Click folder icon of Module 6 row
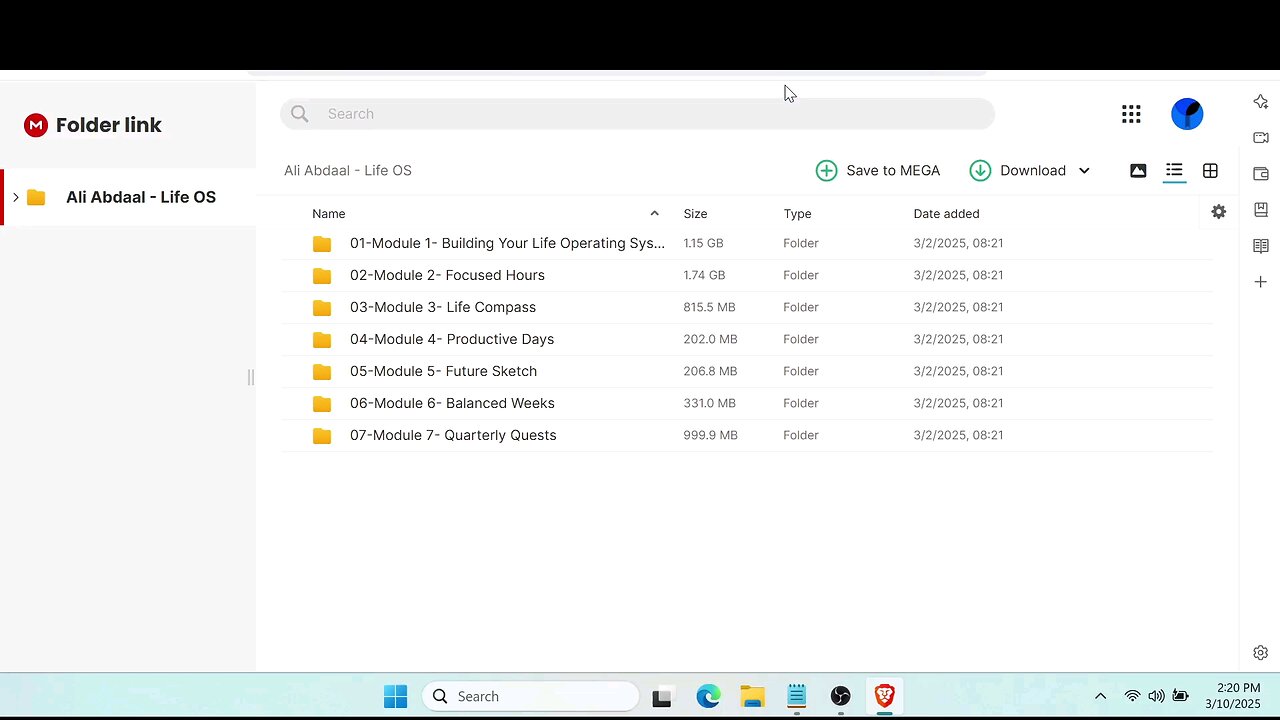1280x720 pixels. click(x=321, y=404)
